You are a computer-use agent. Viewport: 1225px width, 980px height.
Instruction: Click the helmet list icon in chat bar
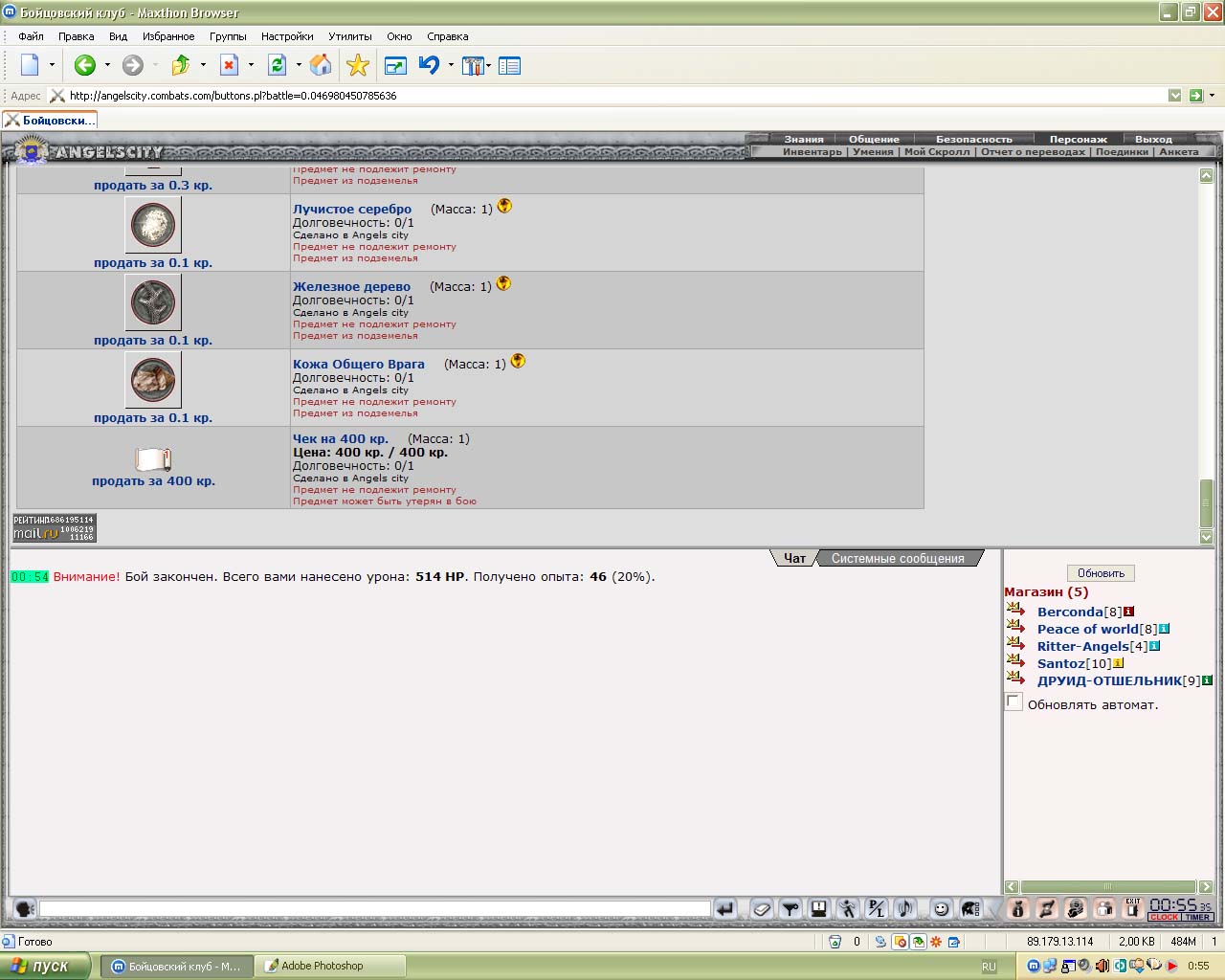pyautogui.click(x=969, y=908)
